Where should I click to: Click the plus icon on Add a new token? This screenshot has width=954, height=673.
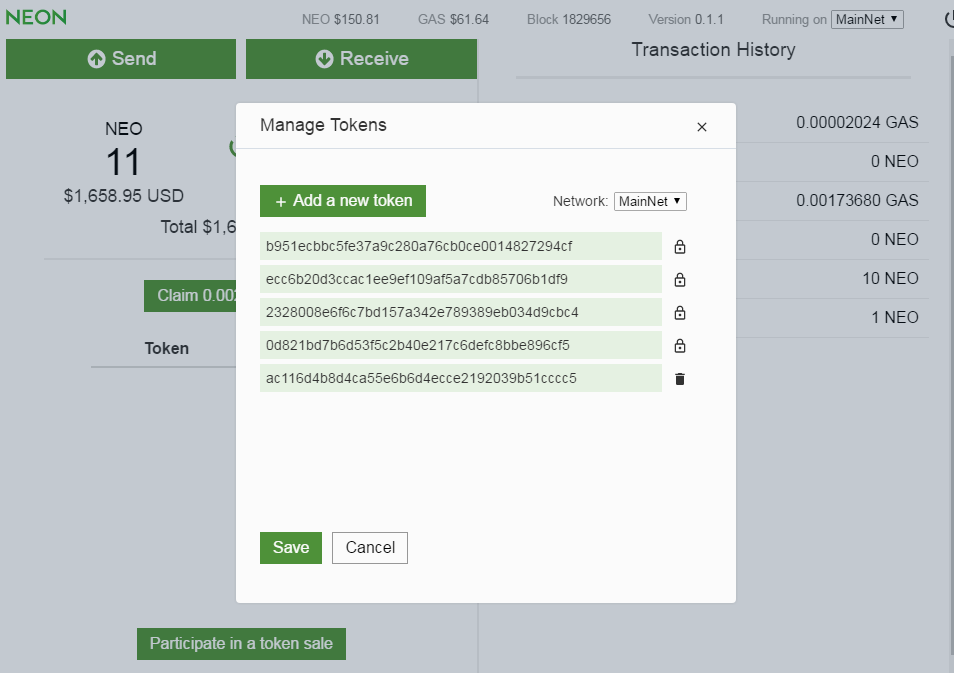click(281, 200)
